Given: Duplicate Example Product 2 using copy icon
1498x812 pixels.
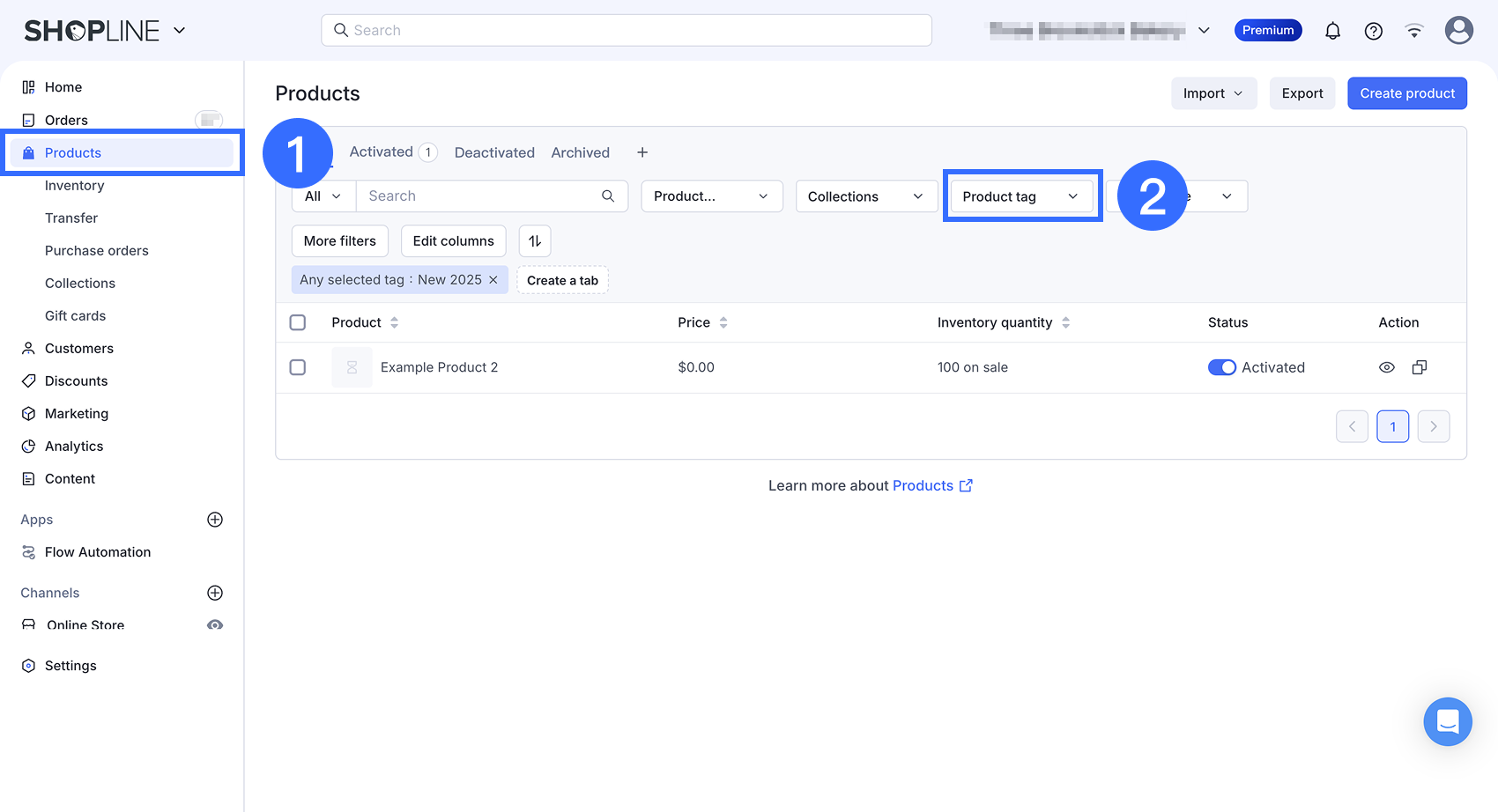Looking at the screenshot, I should pyautogui.click(x=1419, y=367).
